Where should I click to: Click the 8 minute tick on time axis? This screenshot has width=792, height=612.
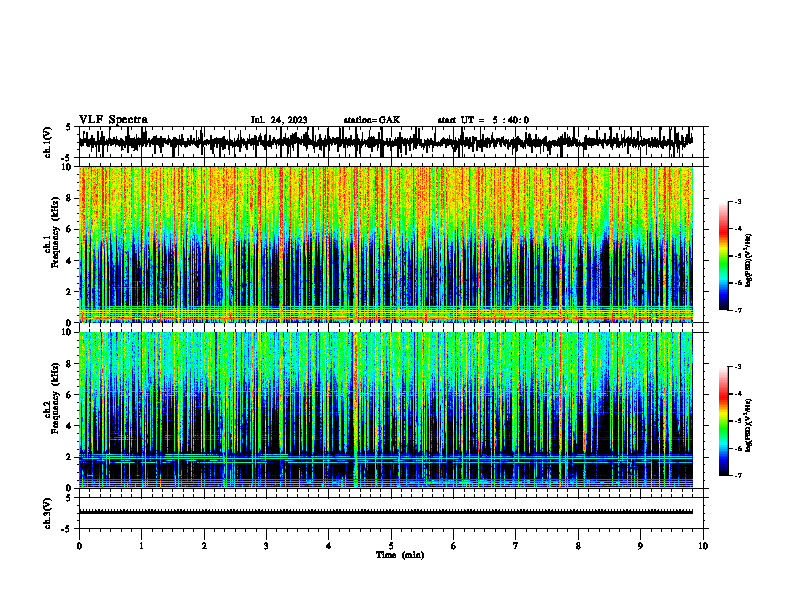(x=578, y=546)
